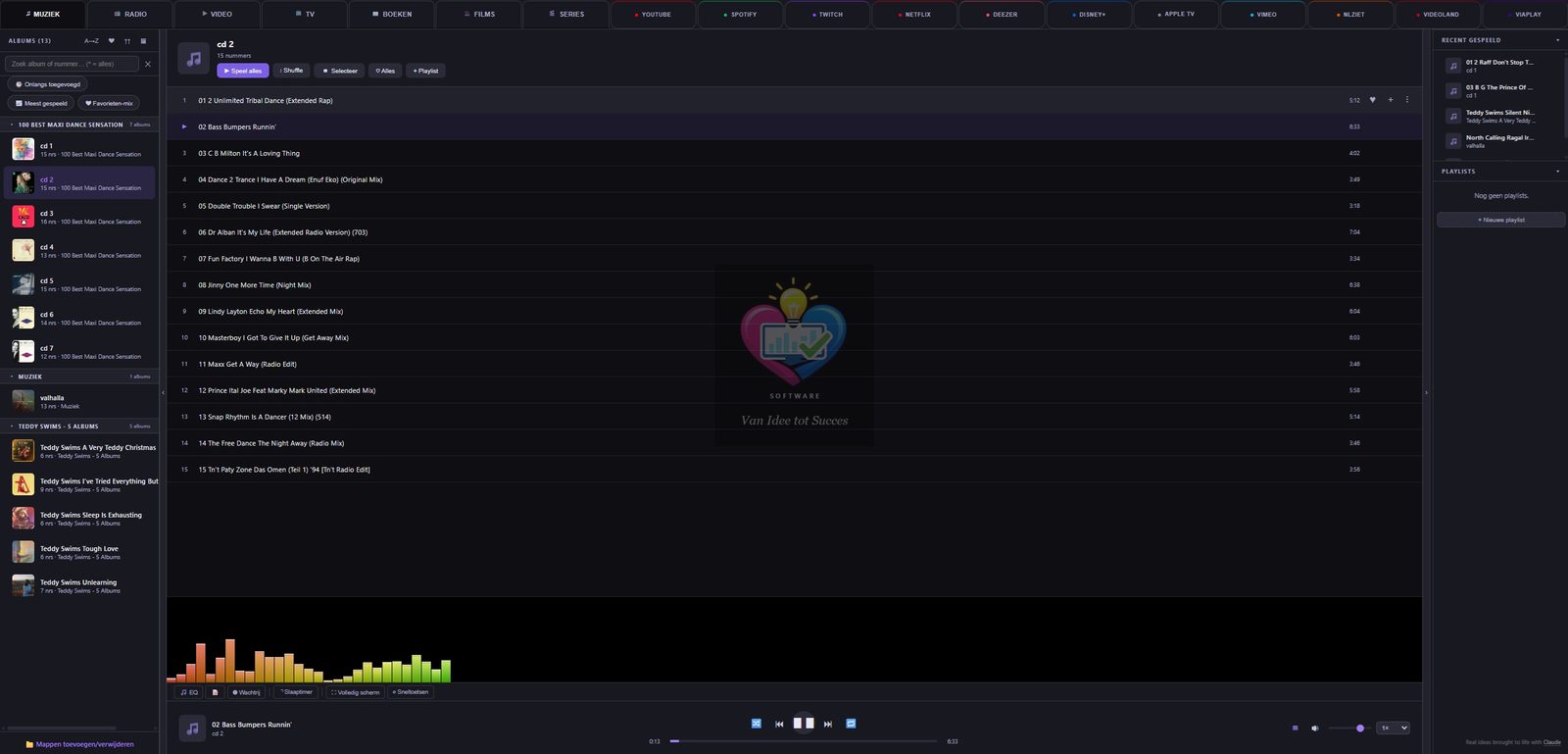Collapse the Recent Gespeeld panel
Viewport: 1568px width, 754px height.
(1557, 40)
